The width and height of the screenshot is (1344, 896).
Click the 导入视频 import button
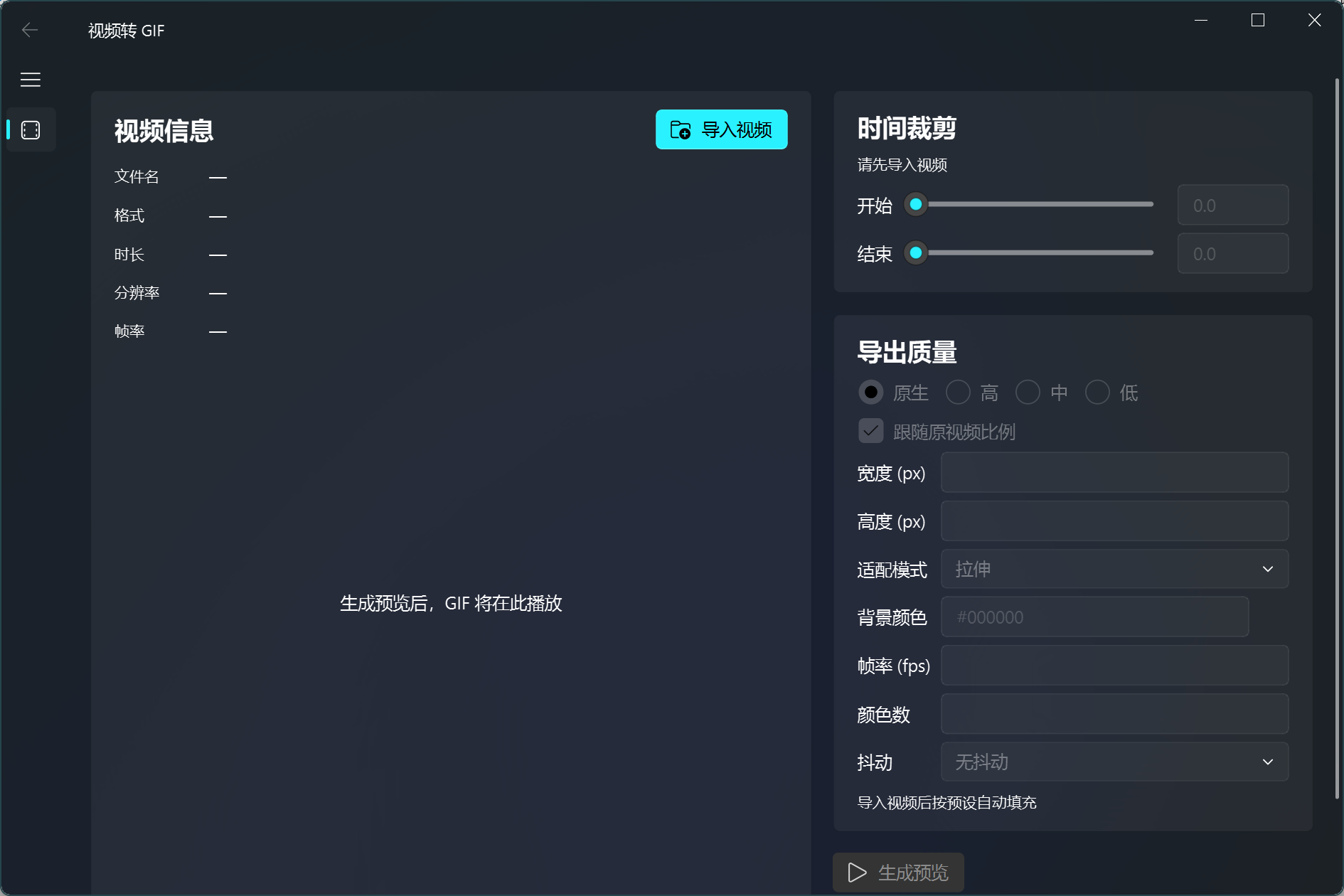[x=721, y=129]
